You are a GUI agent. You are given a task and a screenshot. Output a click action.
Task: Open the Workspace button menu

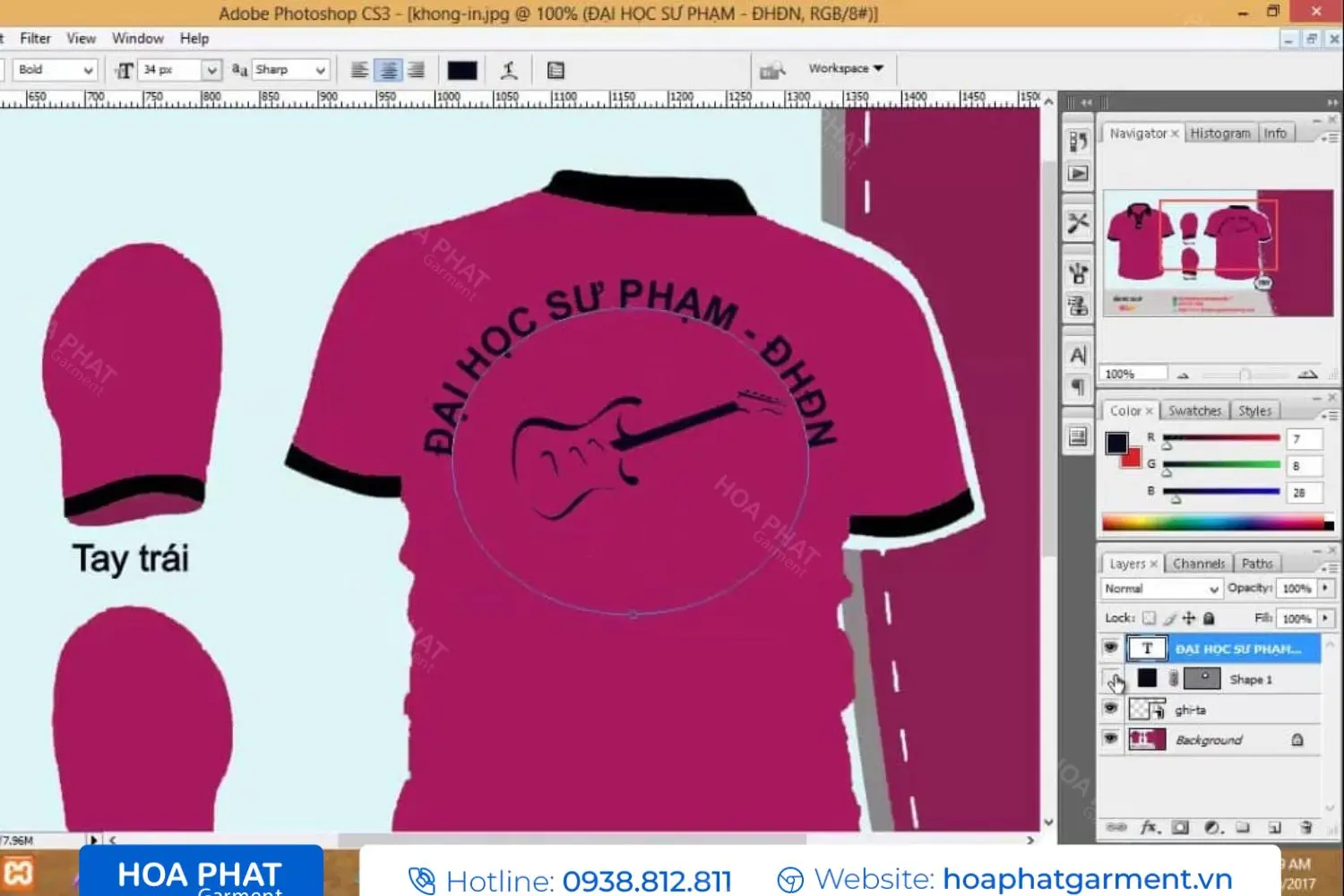[x=845, y=68]
